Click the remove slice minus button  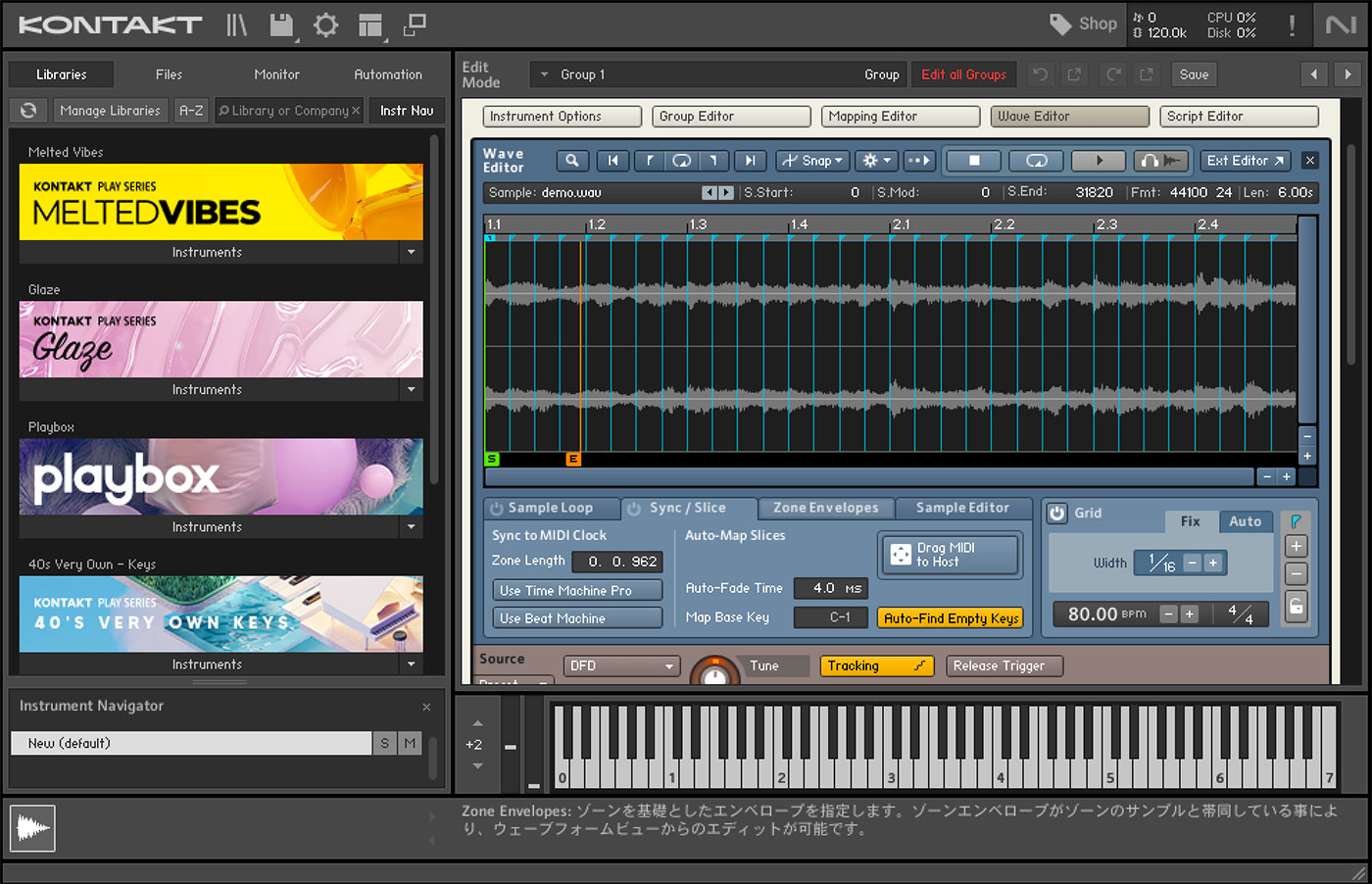point(1296,574)
